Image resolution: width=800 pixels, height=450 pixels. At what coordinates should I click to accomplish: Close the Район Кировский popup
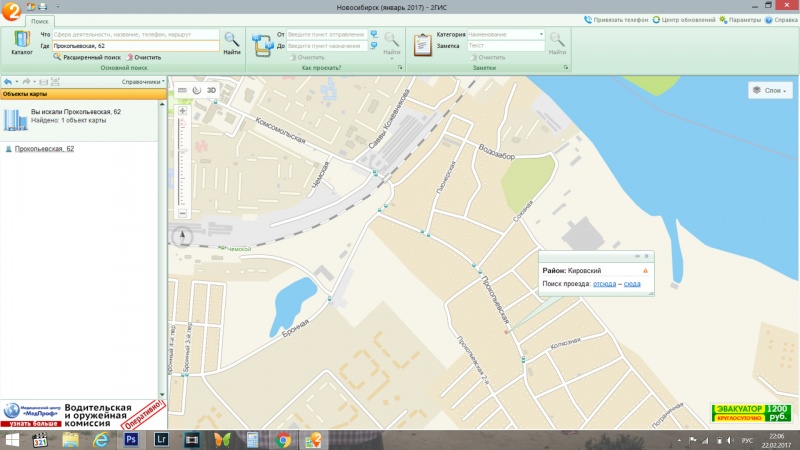click(x=646, y=256)
